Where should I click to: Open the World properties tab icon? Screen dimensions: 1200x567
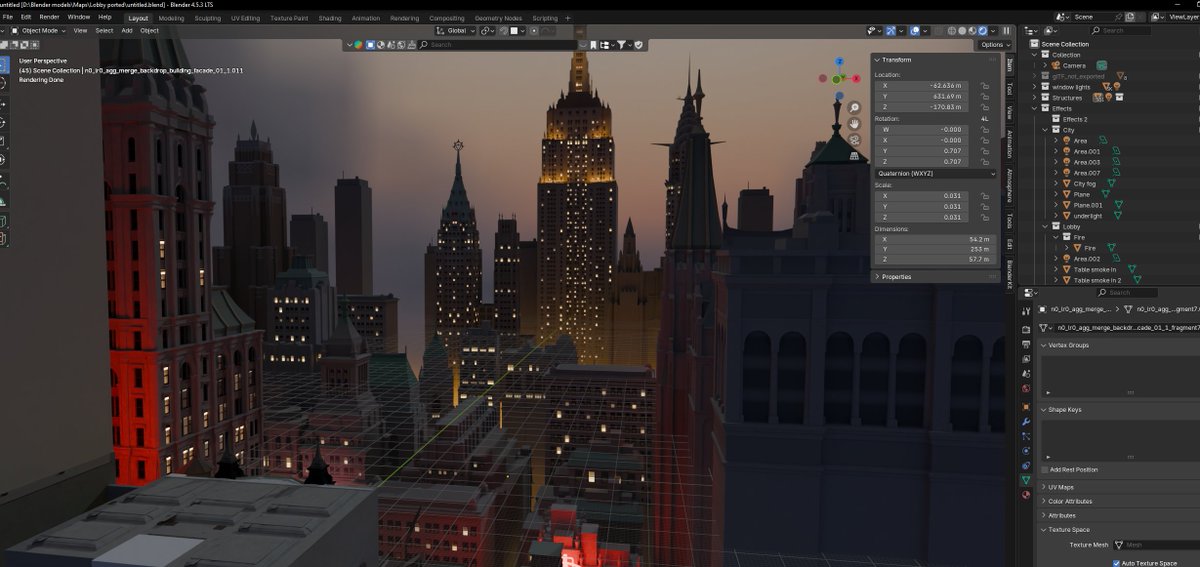pos(1026,389)
